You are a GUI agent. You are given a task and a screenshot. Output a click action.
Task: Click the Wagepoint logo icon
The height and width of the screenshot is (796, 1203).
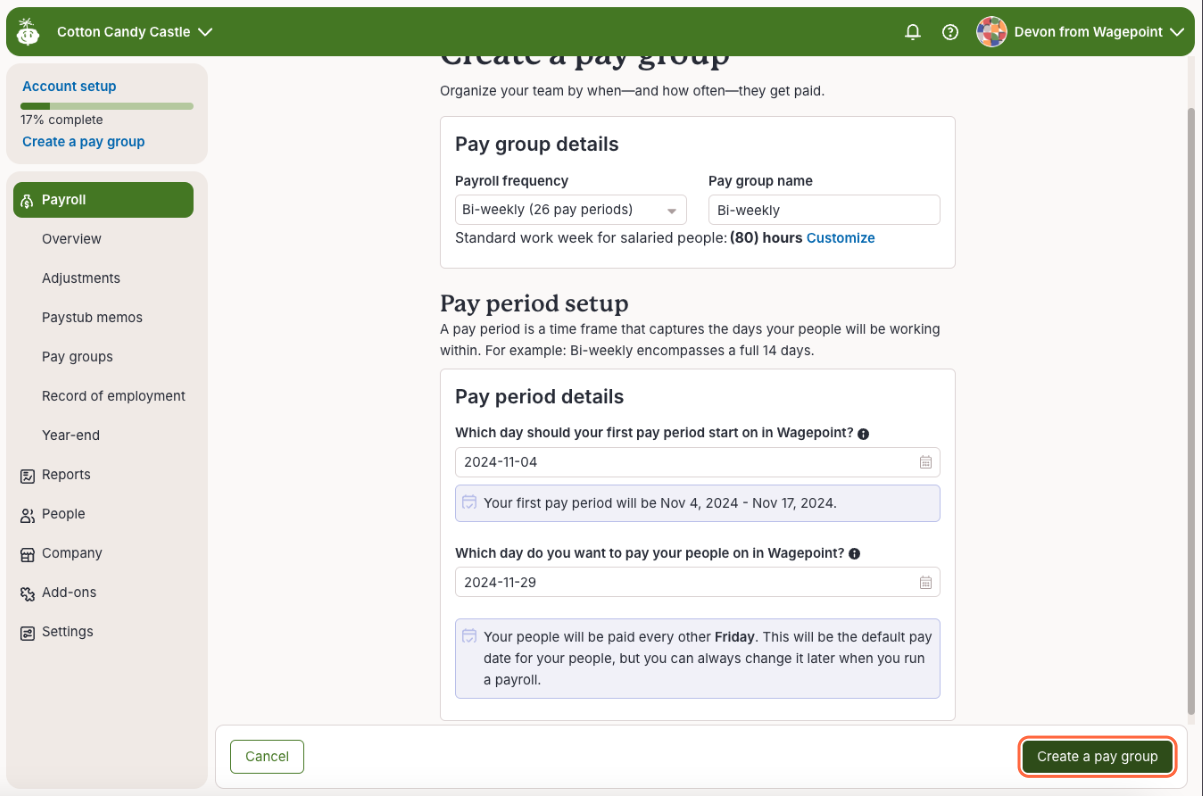coord(28,32)
